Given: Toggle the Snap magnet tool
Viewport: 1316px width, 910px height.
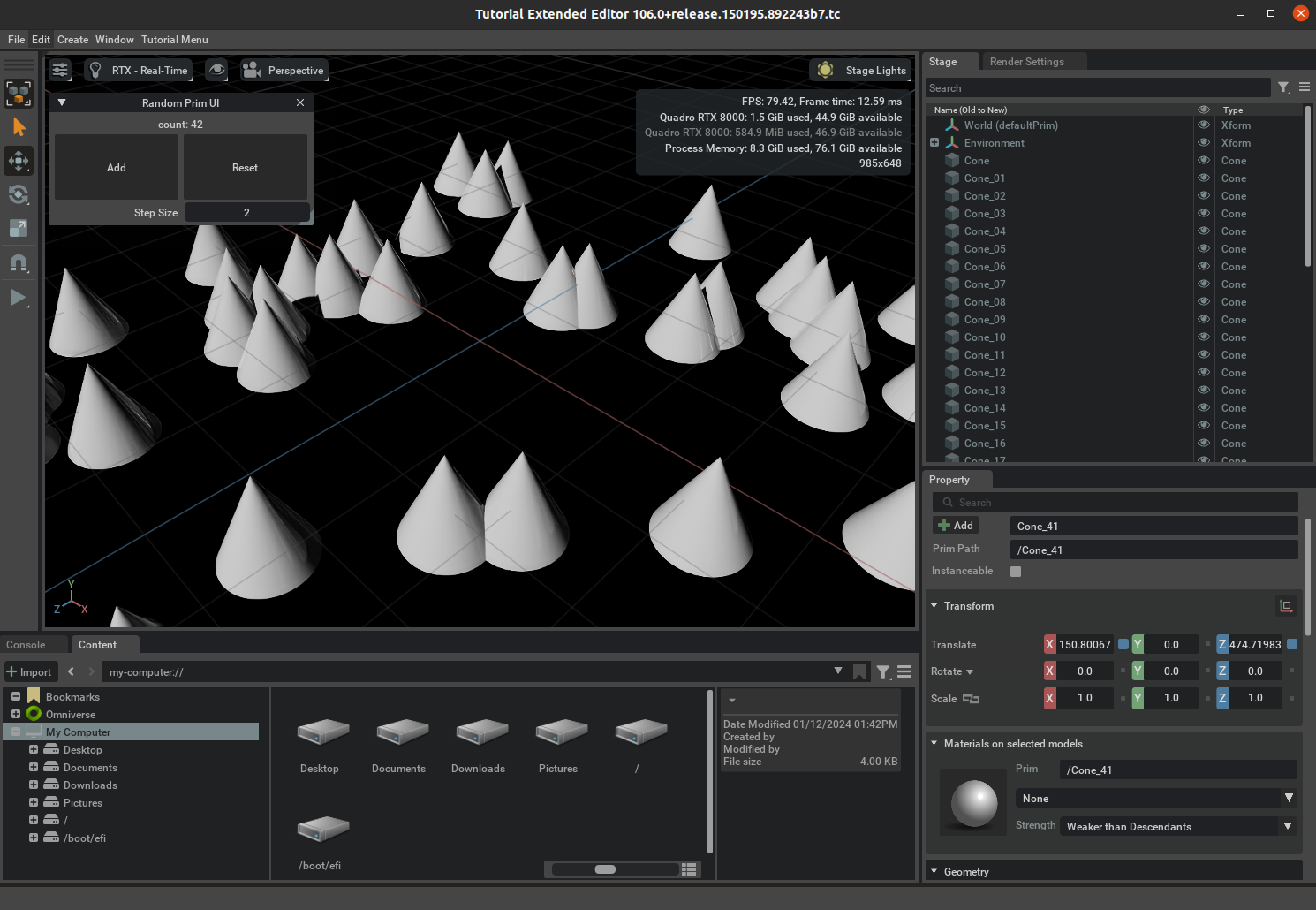Looking at the screenshot, I should pos(18,263).
